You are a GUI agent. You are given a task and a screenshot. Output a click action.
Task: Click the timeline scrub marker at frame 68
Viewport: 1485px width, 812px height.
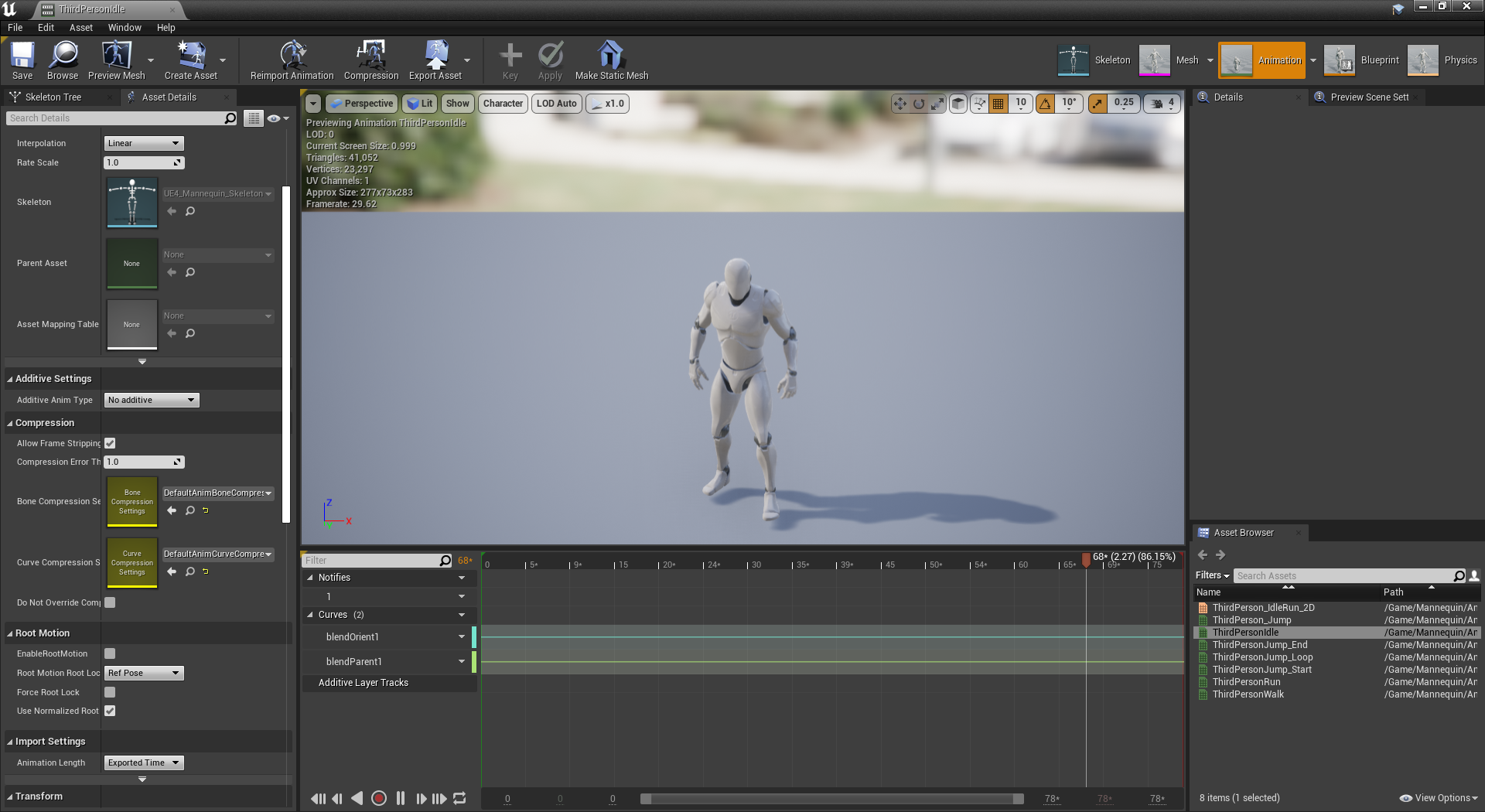pos(1086,558)
